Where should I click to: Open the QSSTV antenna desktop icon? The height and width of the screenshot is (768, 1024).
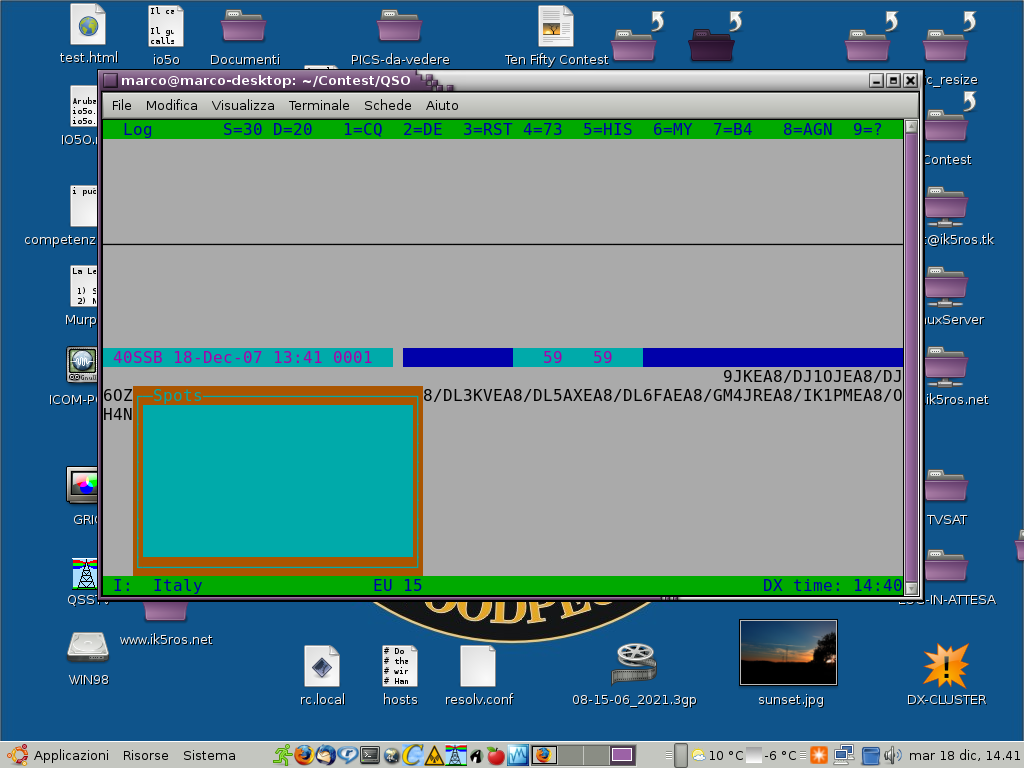[85, 581]
